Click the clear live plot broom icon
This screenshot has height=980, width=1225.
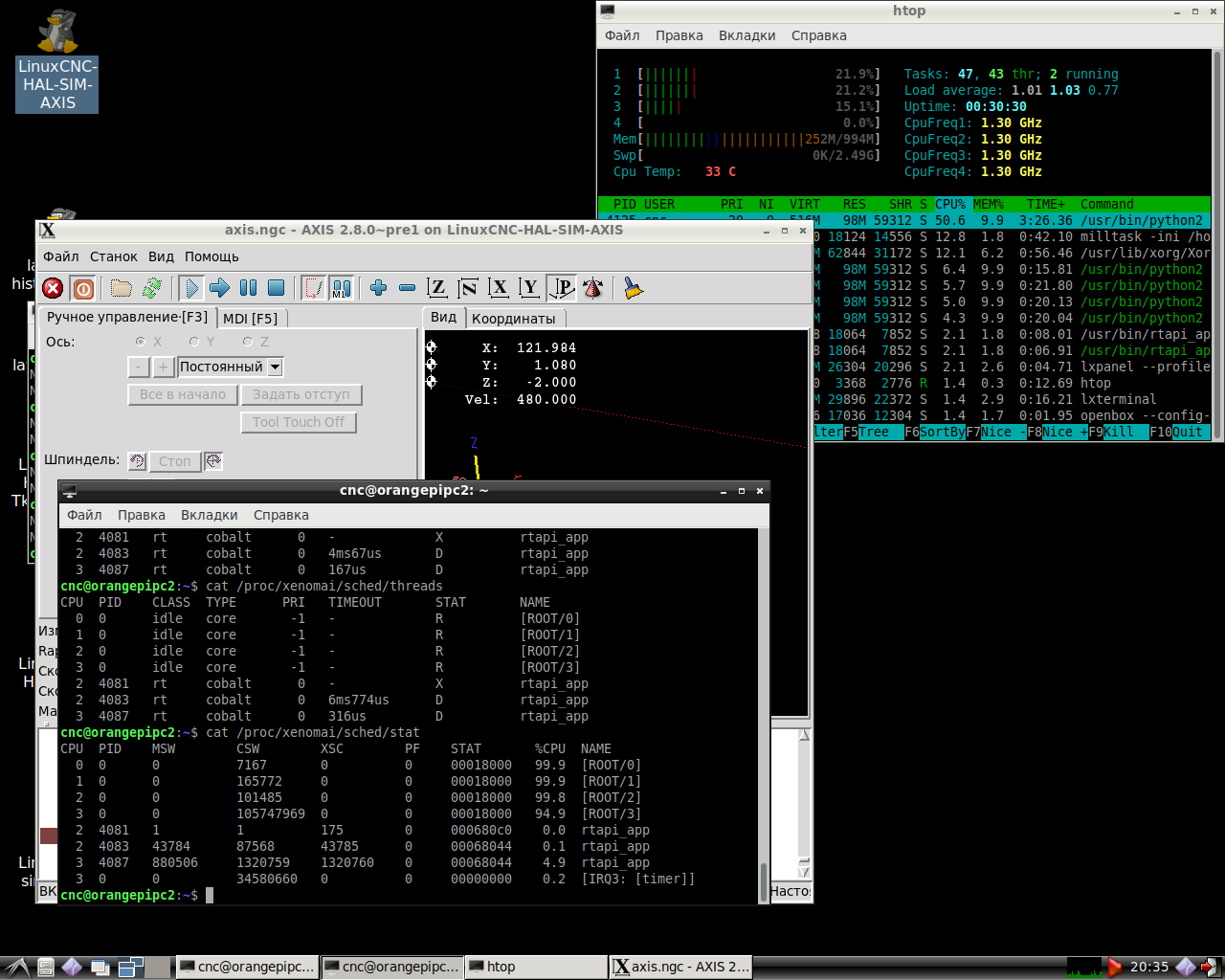coord(633,288)
